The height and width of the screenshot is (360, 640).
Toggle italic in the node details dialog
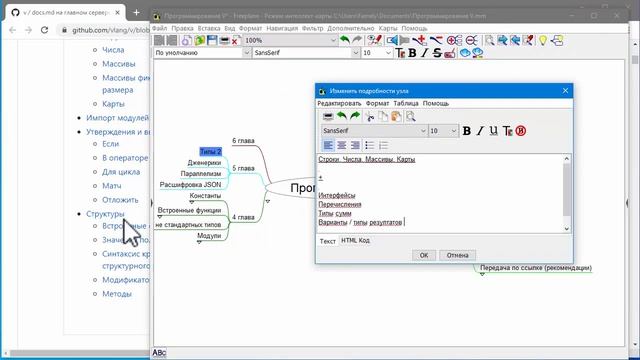[x=480, y=131]
